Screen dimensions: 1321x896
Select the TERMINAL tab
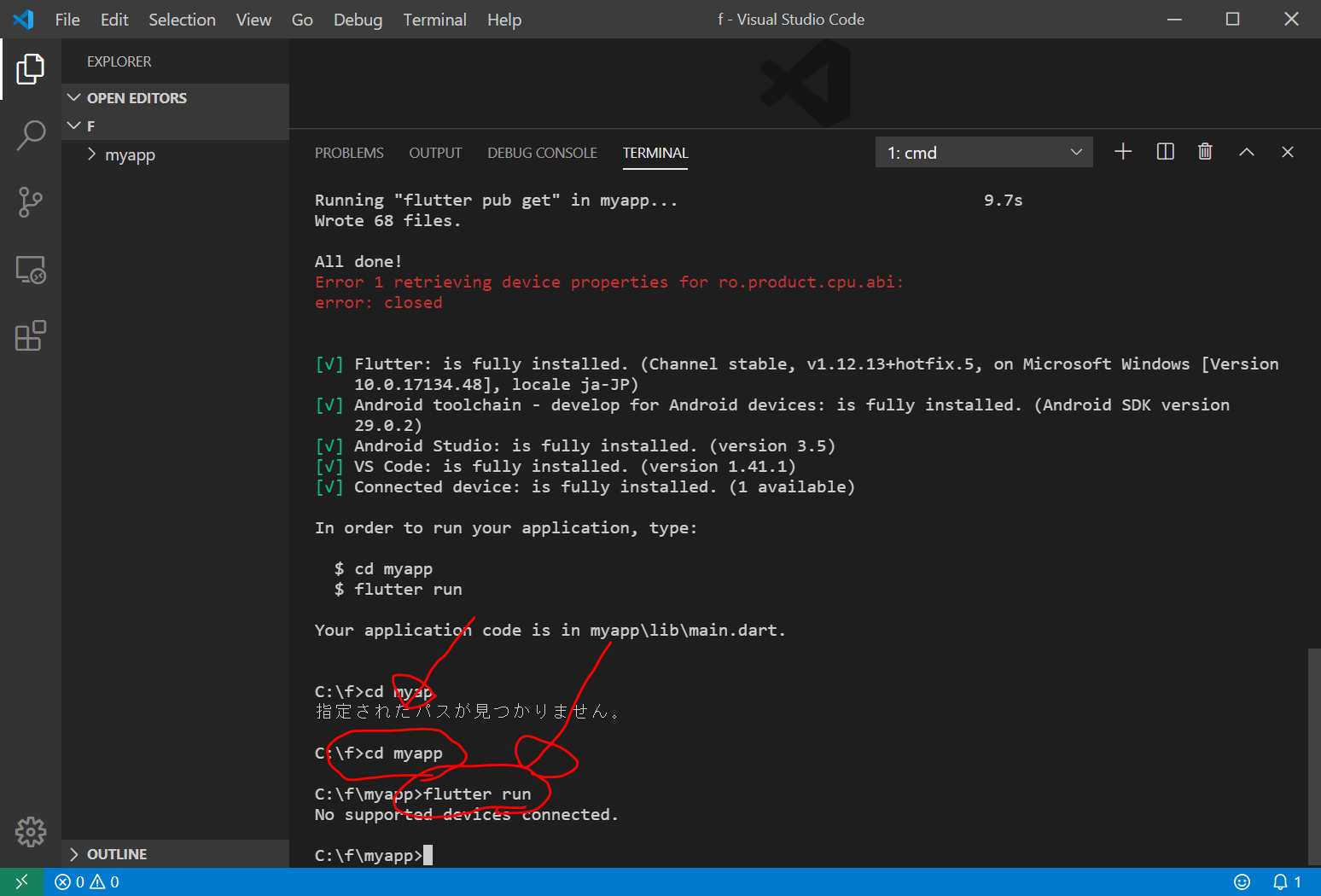pyautogui.click(x=655, y=153)
